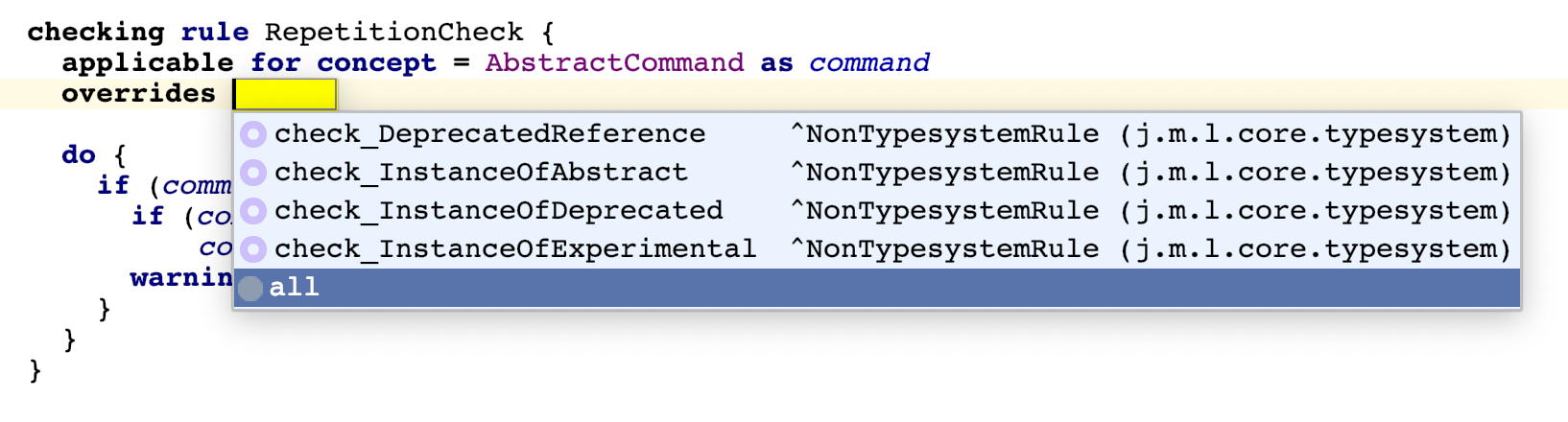Click the j.m.l.core.typesystem text on the check_InstanceOfExperimental row

click(x=1314, y=249)
